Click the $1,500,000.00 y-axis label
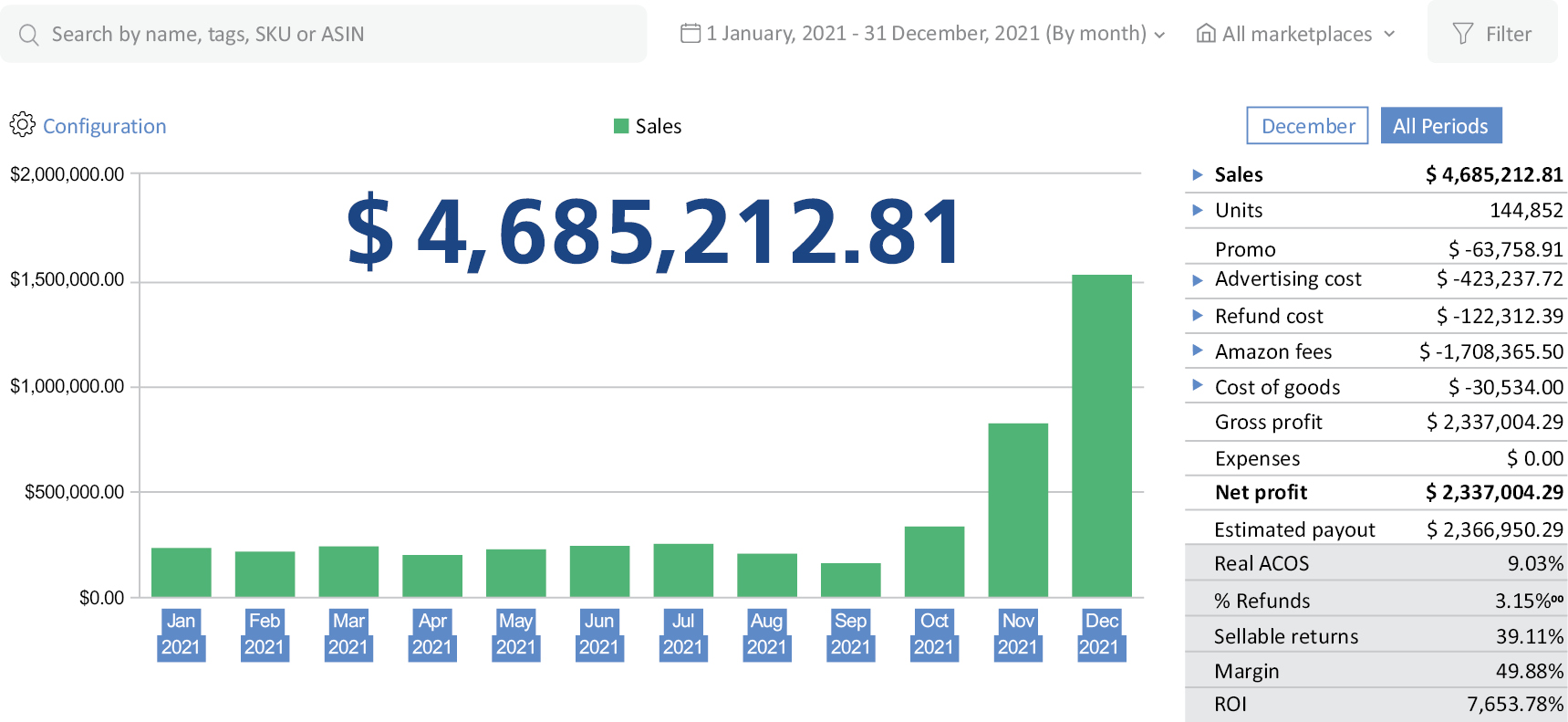This screenshot has width=1568, height=722. [67, 279]
